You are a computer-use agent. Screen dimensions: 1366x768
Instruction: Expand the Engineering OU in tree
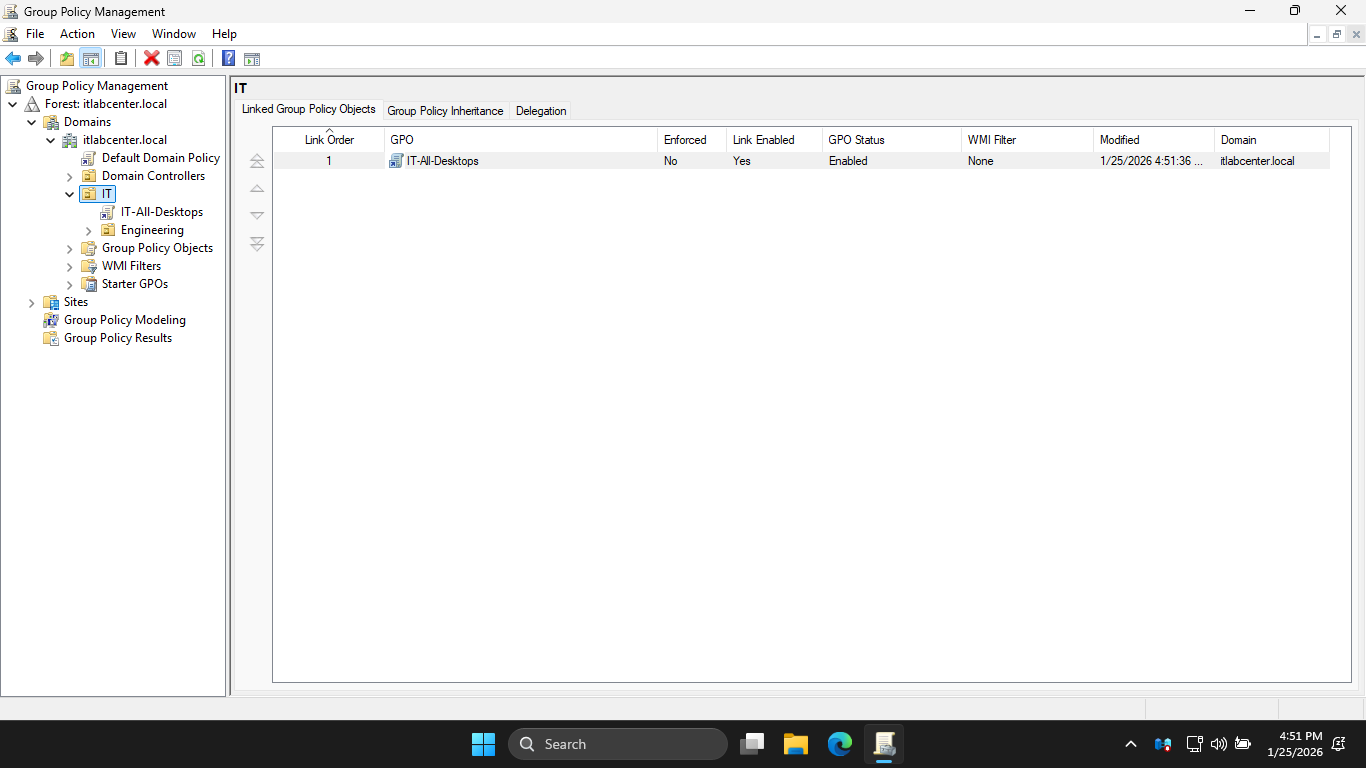pyautogui.click(x=89, y=230)
